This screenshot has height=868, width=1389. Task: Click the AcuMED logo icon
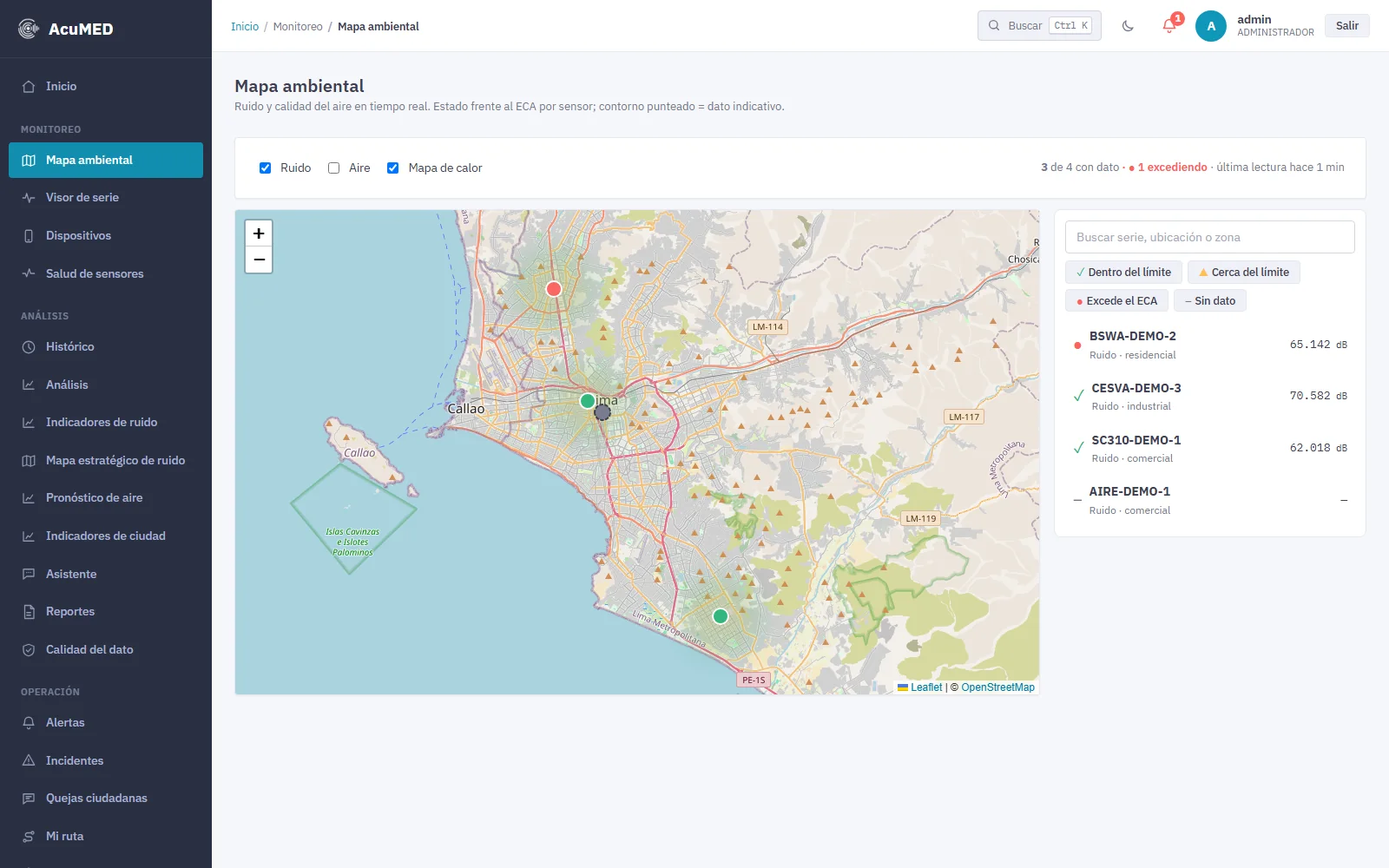[x=29, y=29]
